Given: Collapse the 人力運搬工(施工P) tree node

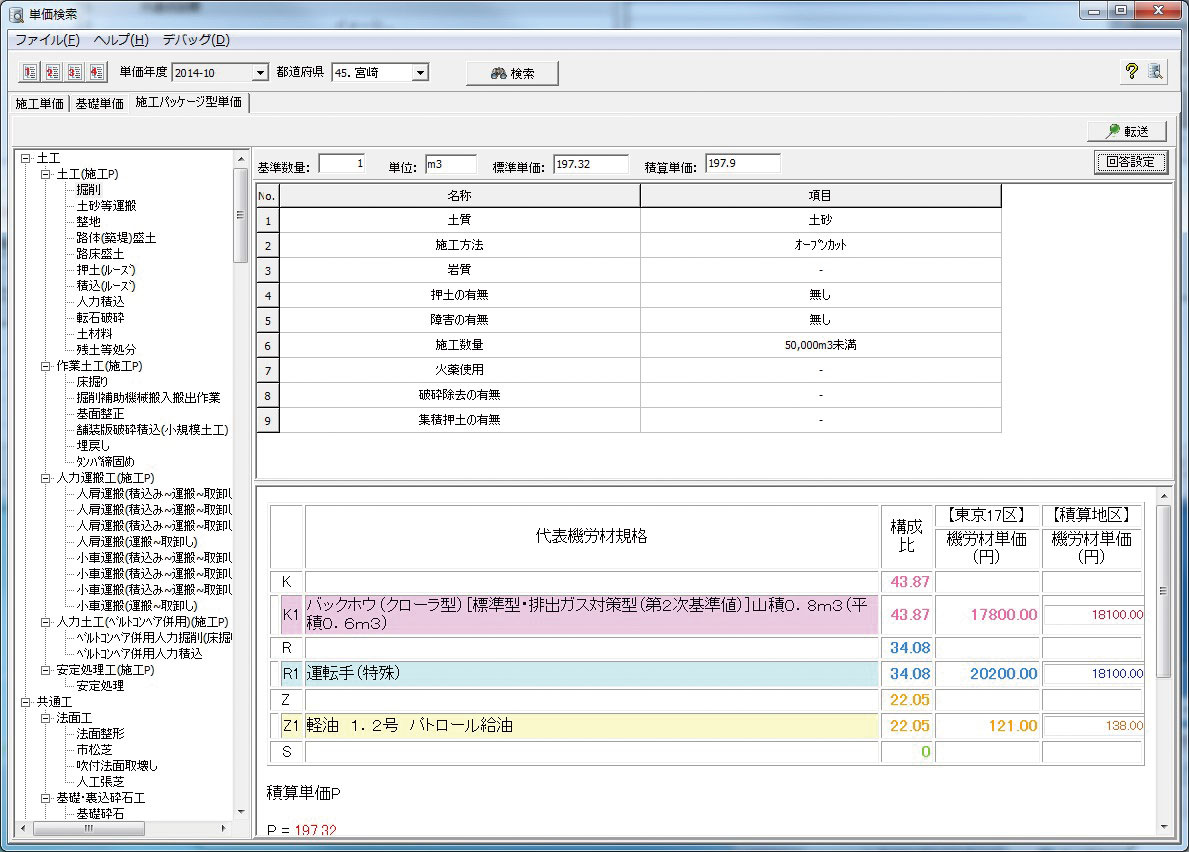Looking at the screenshot, I should point(45,478).
